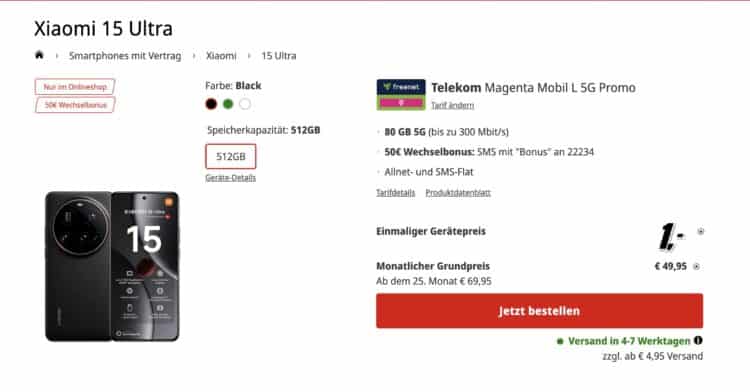
Task: Navigate to Xiaomi breadcrumb item
Action: pos(221,56)
